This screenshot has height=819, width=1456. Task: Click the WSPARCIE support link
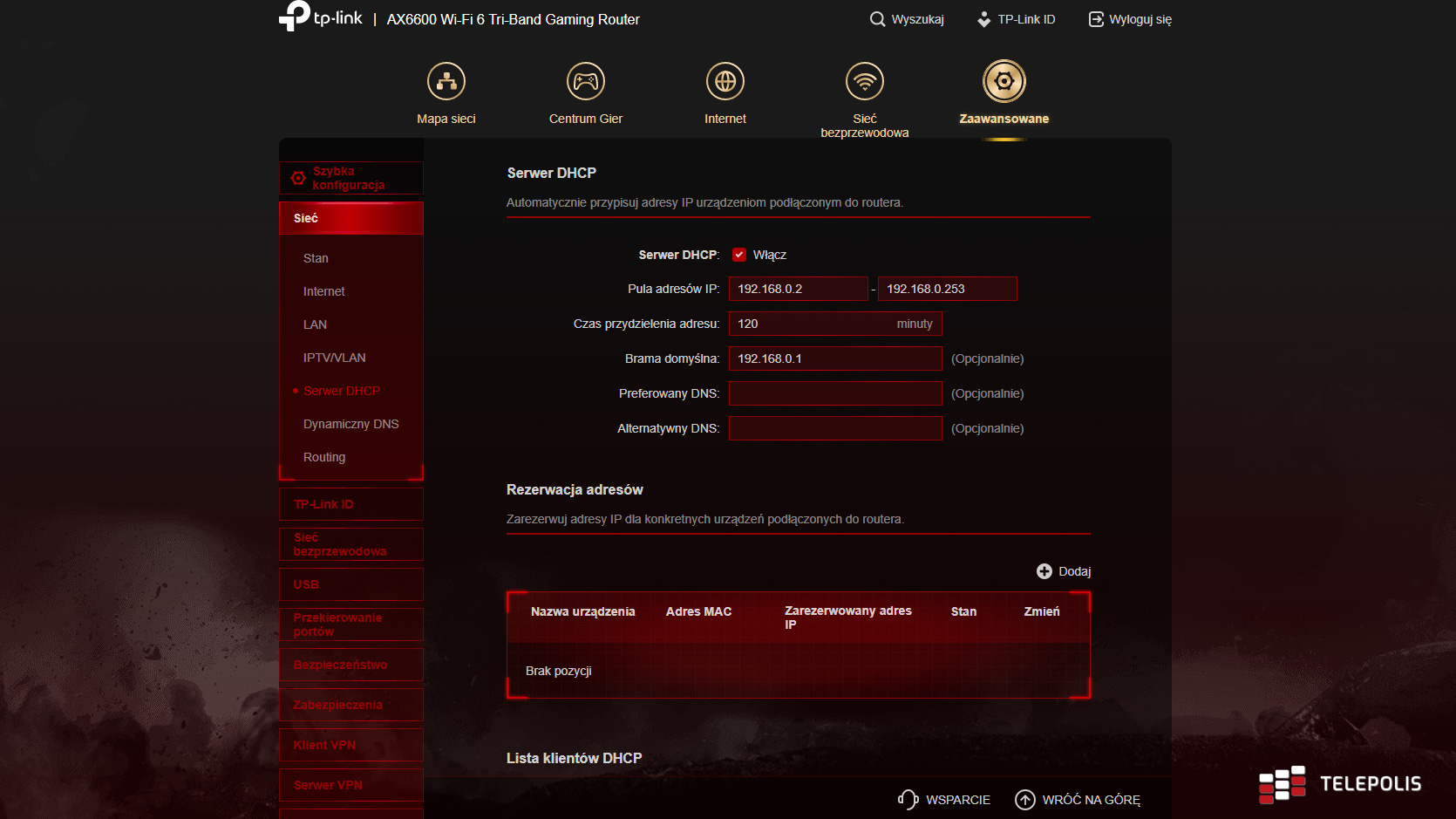945,800
